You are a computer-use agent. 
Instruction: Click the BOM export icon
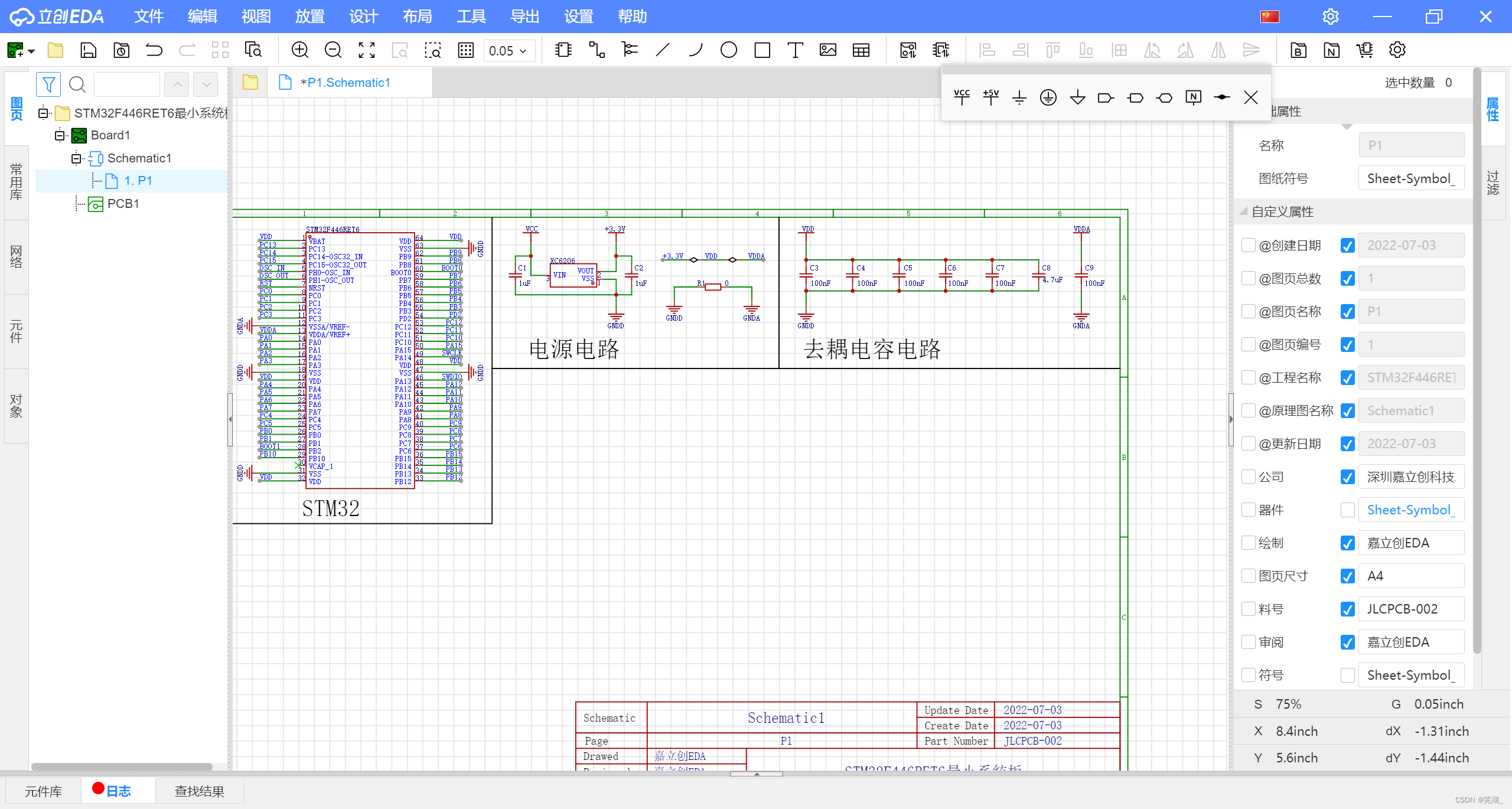click(x=1298, y=50)
